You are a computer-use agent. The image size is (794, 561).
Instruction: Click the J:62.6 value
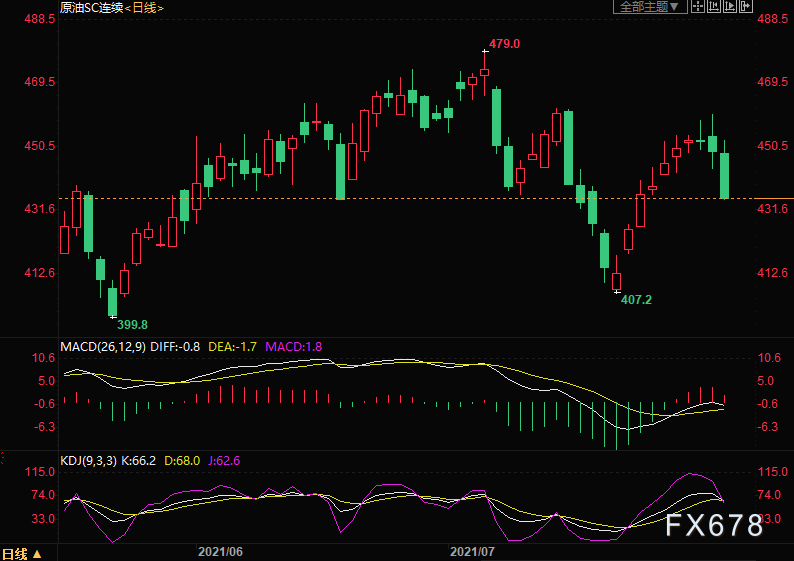[224, 461]
